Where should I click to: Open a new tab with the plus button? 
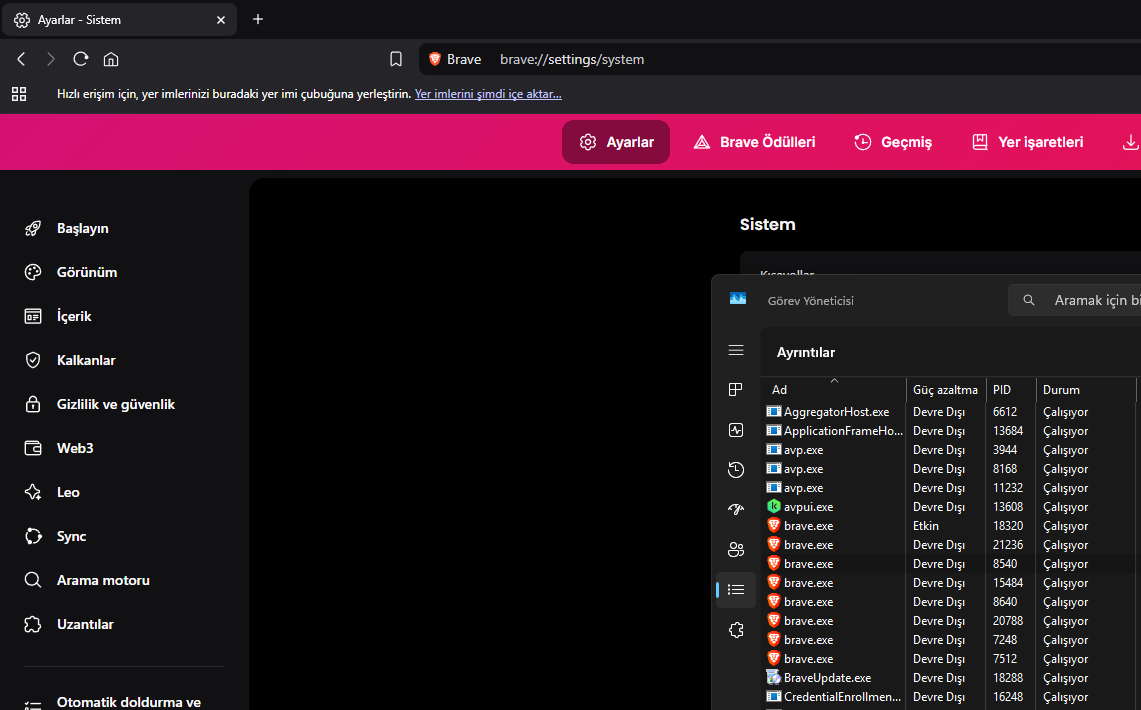258,20
